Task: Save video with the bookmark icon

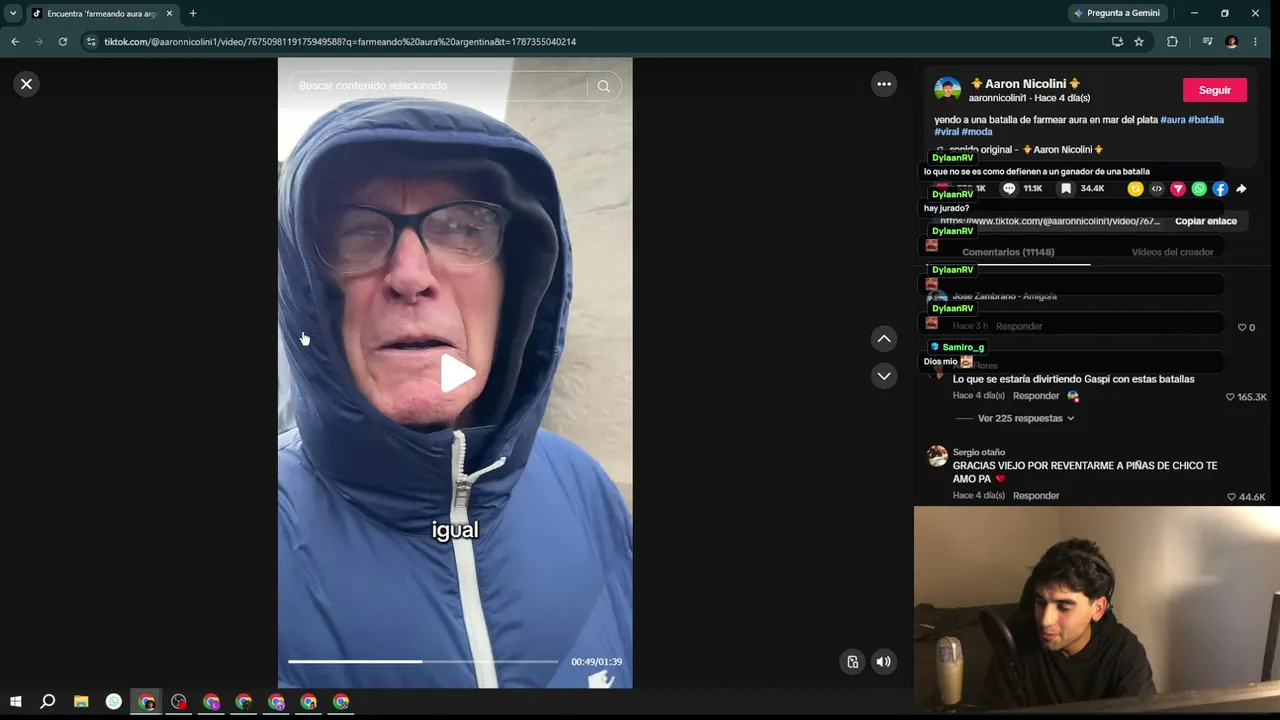Action: coord(1066,188)
